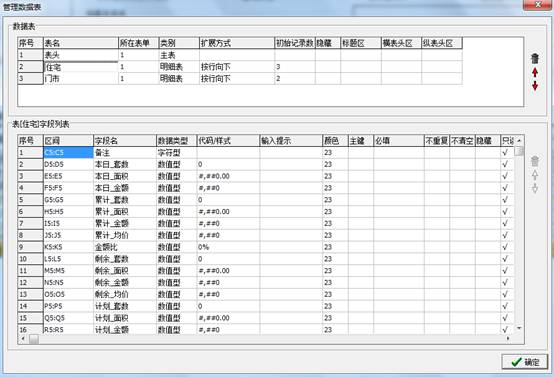Click the 0% format cell of 金额比
This screenshot has height=377, width=554.
point(228,247)
